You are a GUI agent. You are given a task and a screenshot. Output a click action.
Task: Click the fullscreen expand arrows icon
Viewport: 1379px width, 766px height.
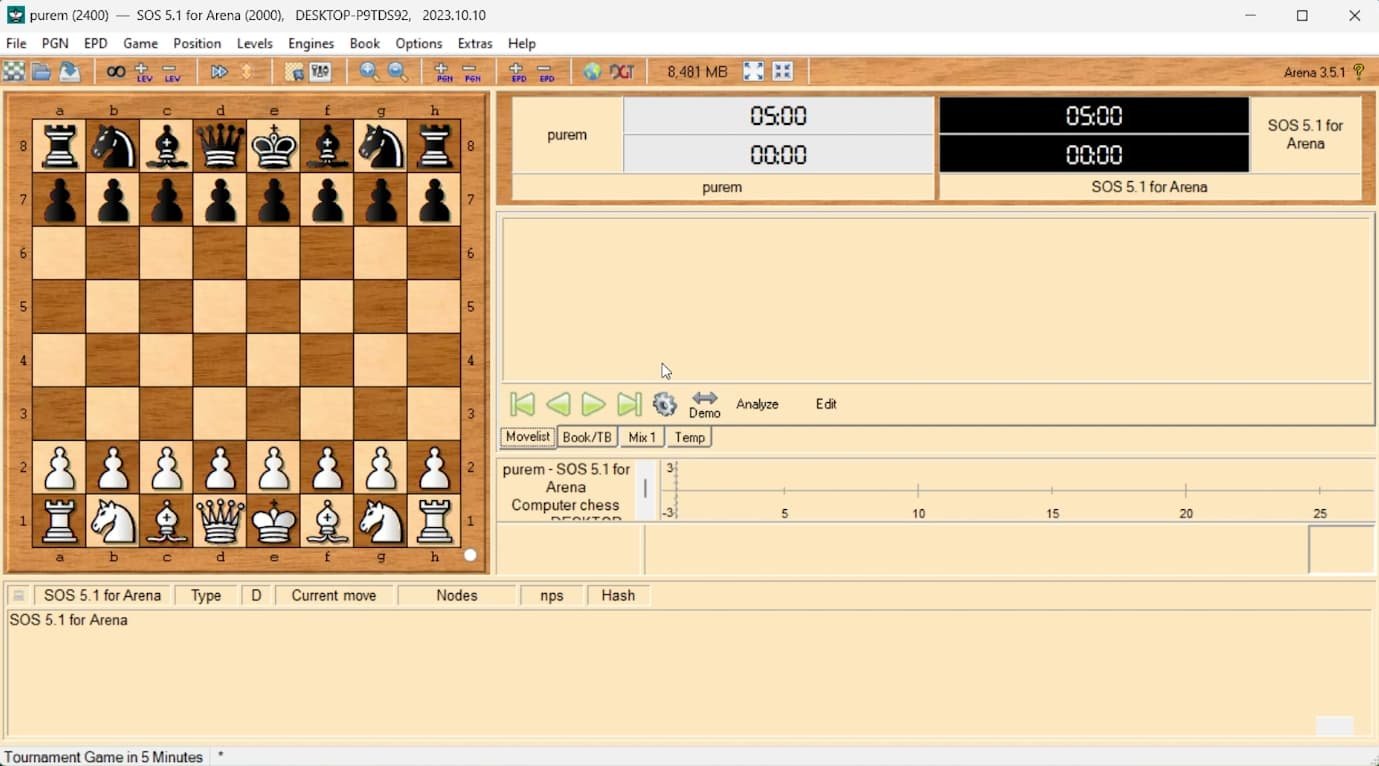pos(754,71)
